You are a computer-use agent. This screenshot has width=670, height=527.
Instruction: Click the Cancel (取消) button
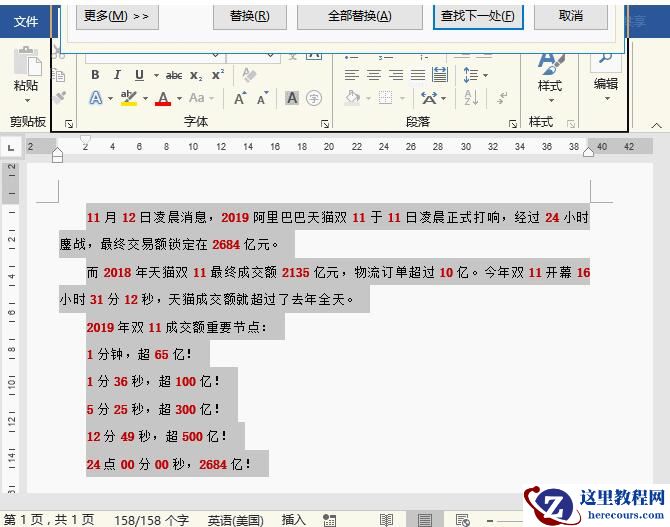tap(571, 17)
